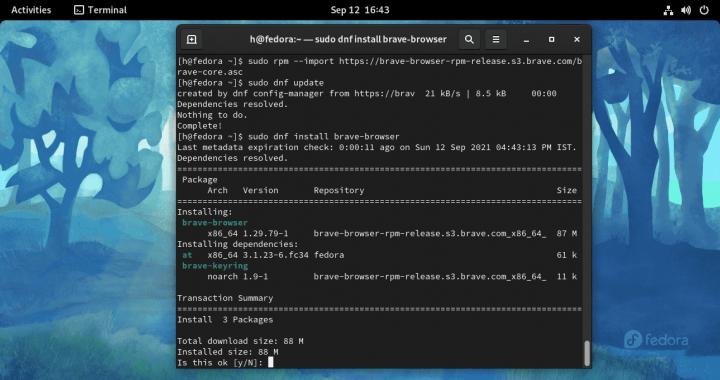Open the terminal hamburger menu

(496, 39)
